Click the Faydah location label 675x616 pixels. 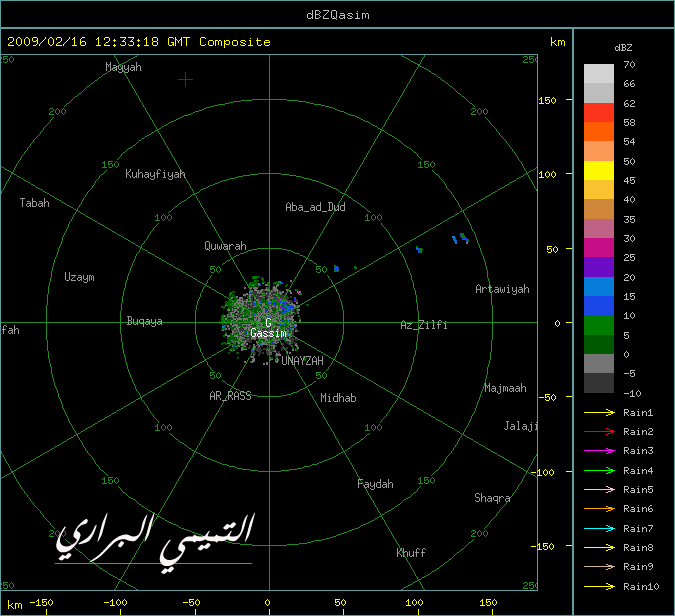point(375,484)
